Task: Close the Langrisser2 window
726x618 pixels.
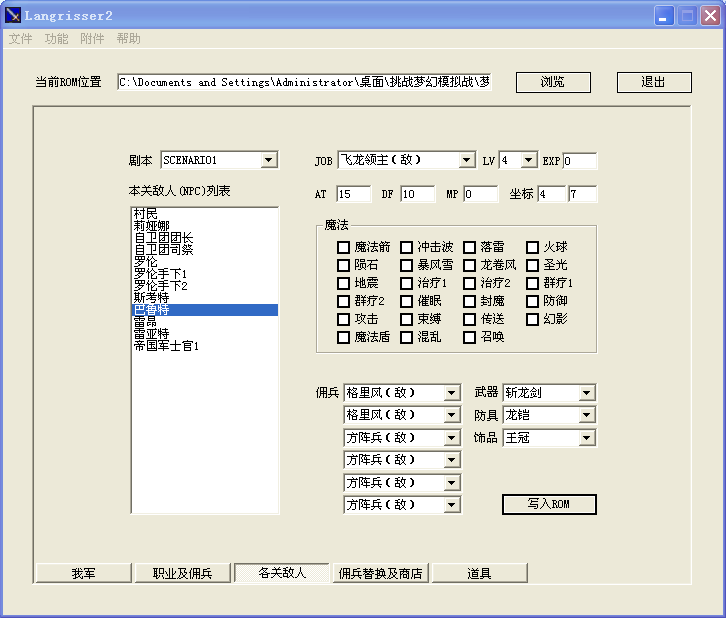Action: [710, 16]
